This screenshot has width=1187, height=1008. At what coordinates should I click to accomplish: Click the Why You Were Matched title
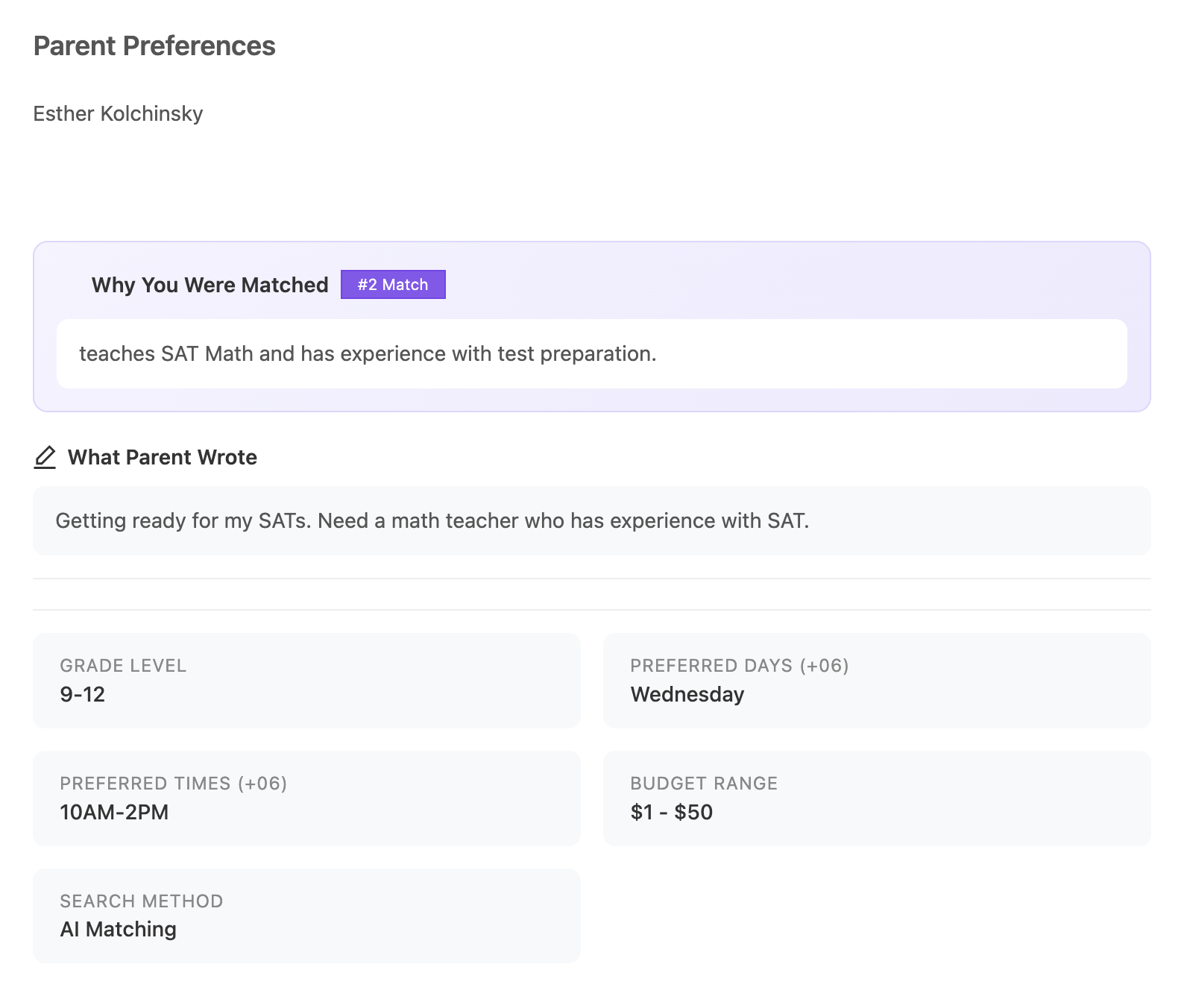[x=210, y=284]
